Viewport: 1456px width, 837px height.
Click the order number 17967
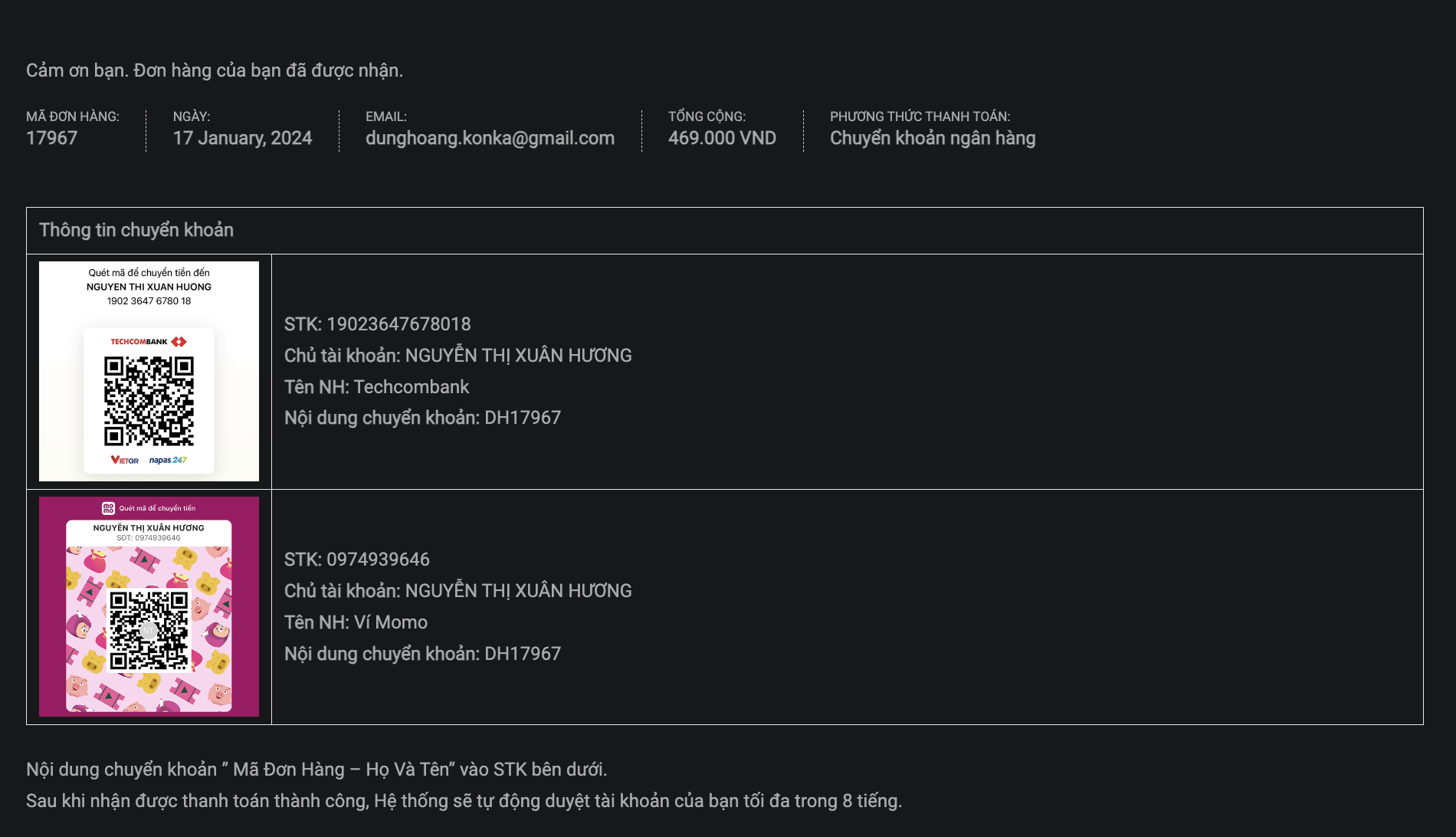[x=52, y=138]
